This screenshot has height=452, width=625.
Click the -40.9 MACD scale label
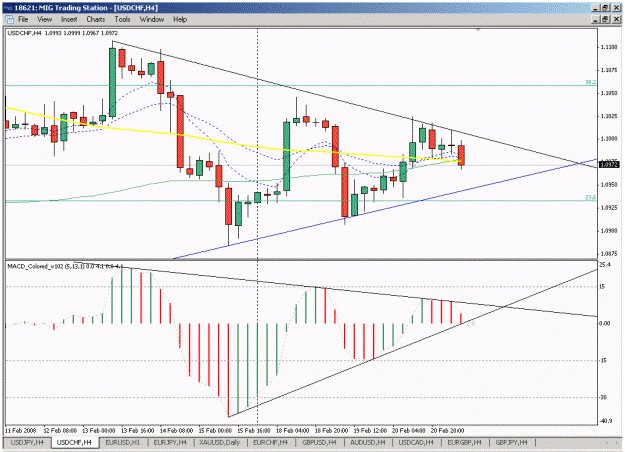point(605,421)
